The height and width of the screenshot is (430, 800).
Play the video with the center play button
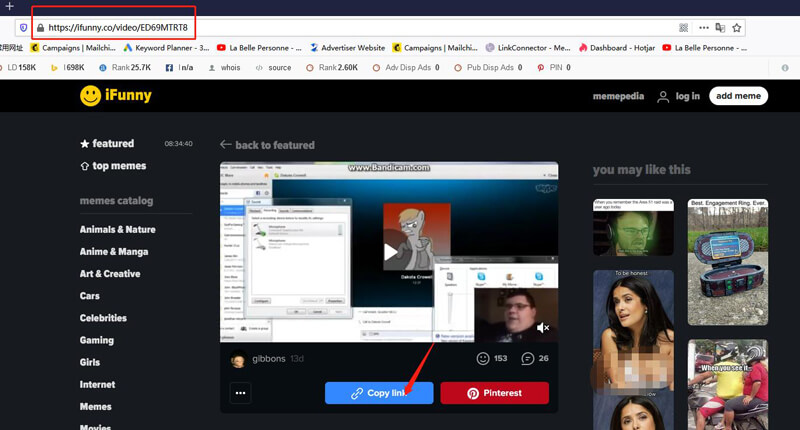tap(390, 251)
